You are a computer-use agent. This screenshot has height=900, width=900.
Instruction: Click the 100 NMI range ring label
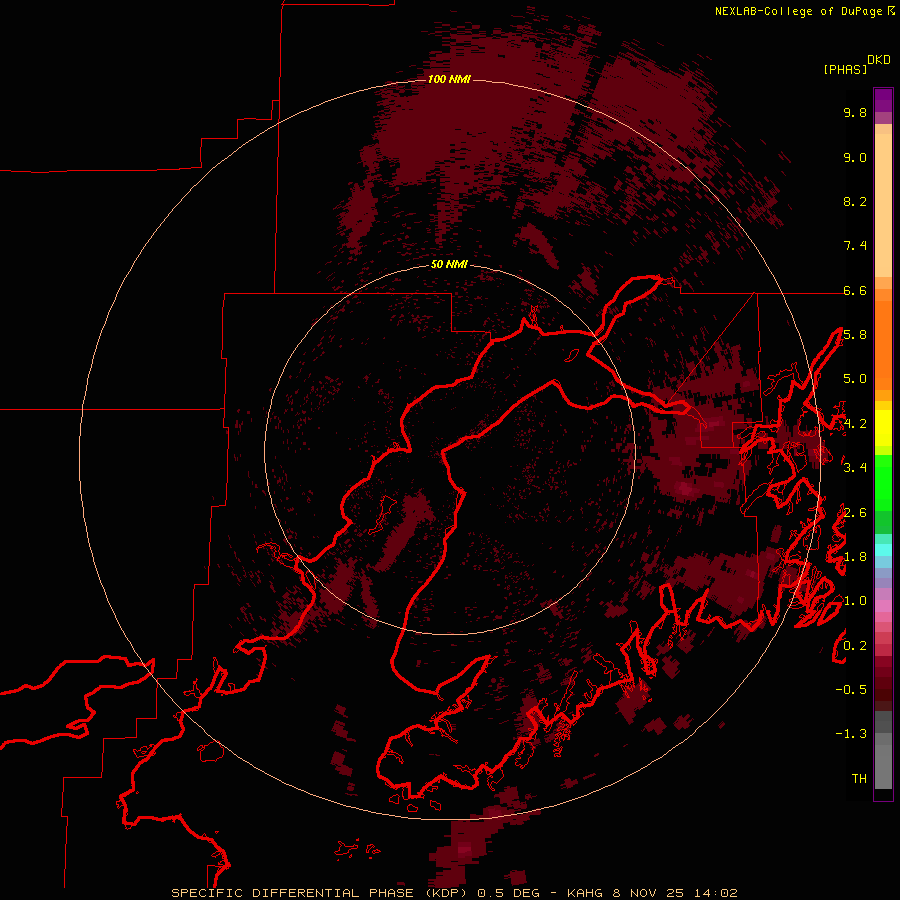449,79
